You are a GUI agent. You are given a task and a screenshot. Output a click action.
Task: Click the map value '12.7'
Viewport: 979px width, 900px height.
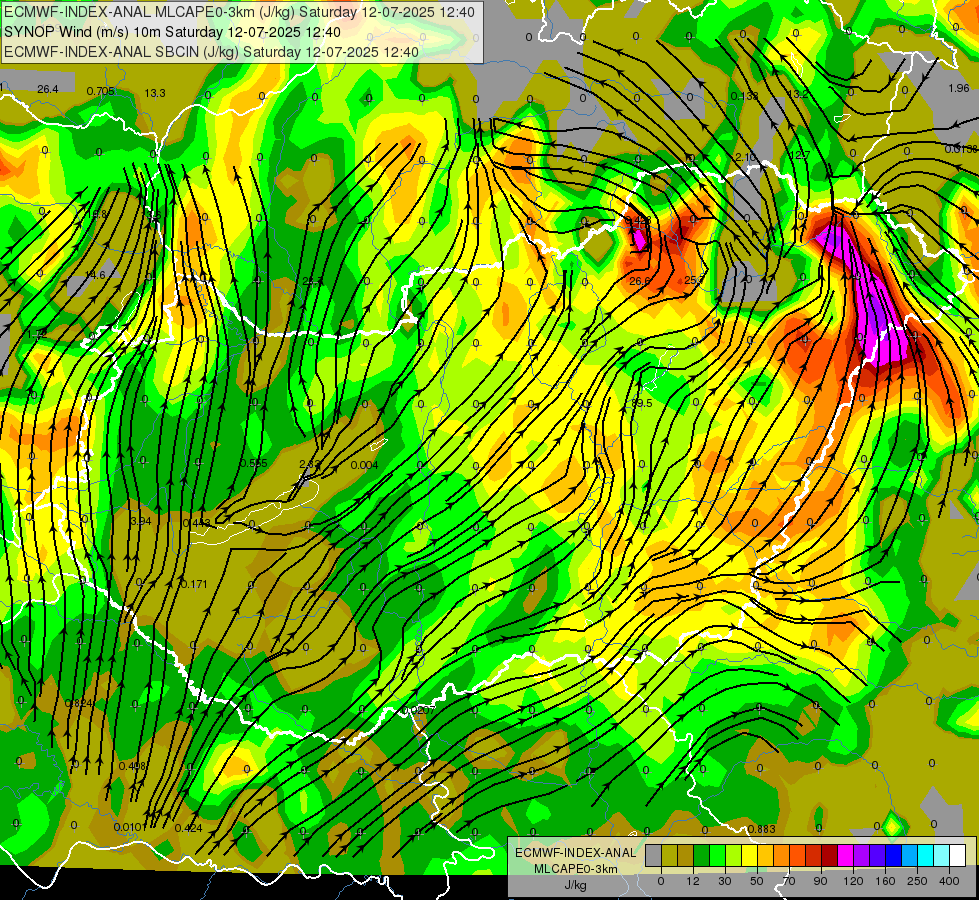800,155
